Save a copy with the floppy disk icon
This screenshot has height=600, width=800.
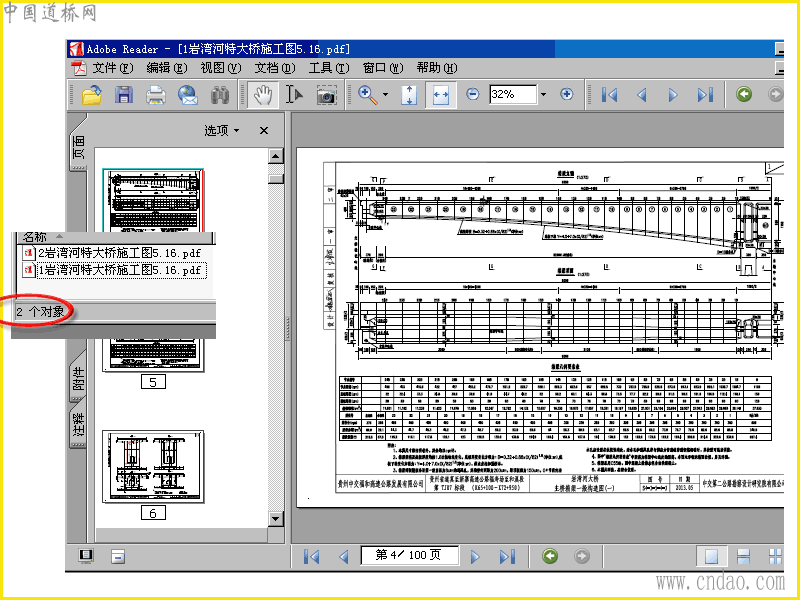click(x=124, y=95)
